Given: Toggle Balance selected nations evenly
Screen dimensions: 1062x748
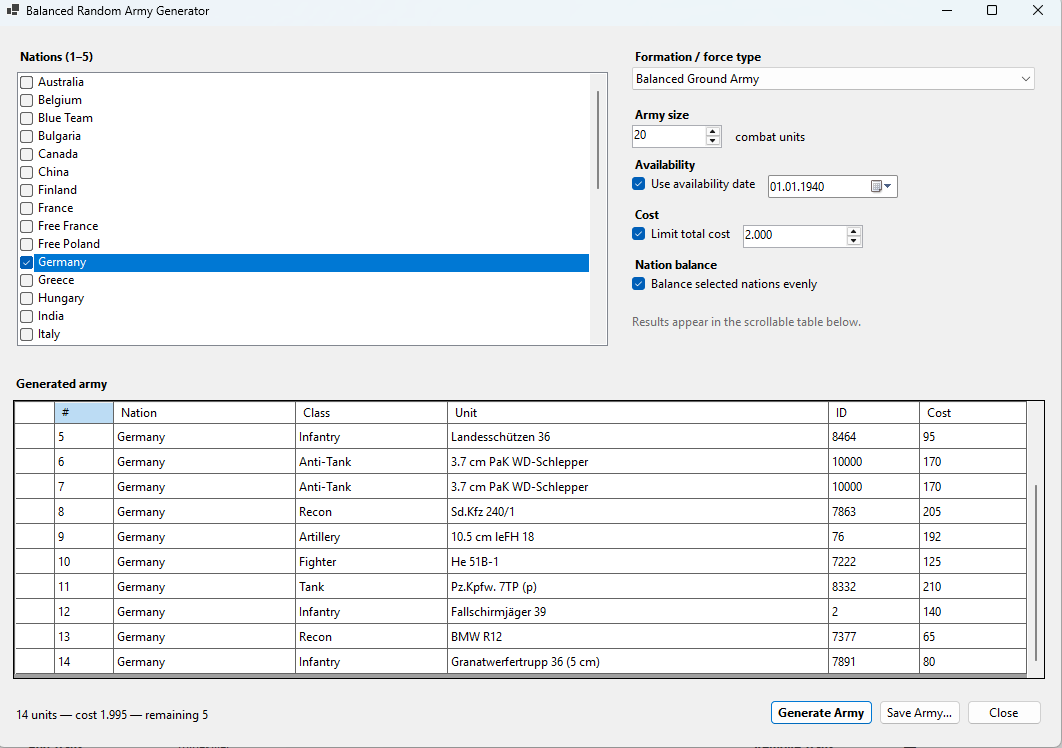Looking at the screenshot, I should click(x=639, y=284).
